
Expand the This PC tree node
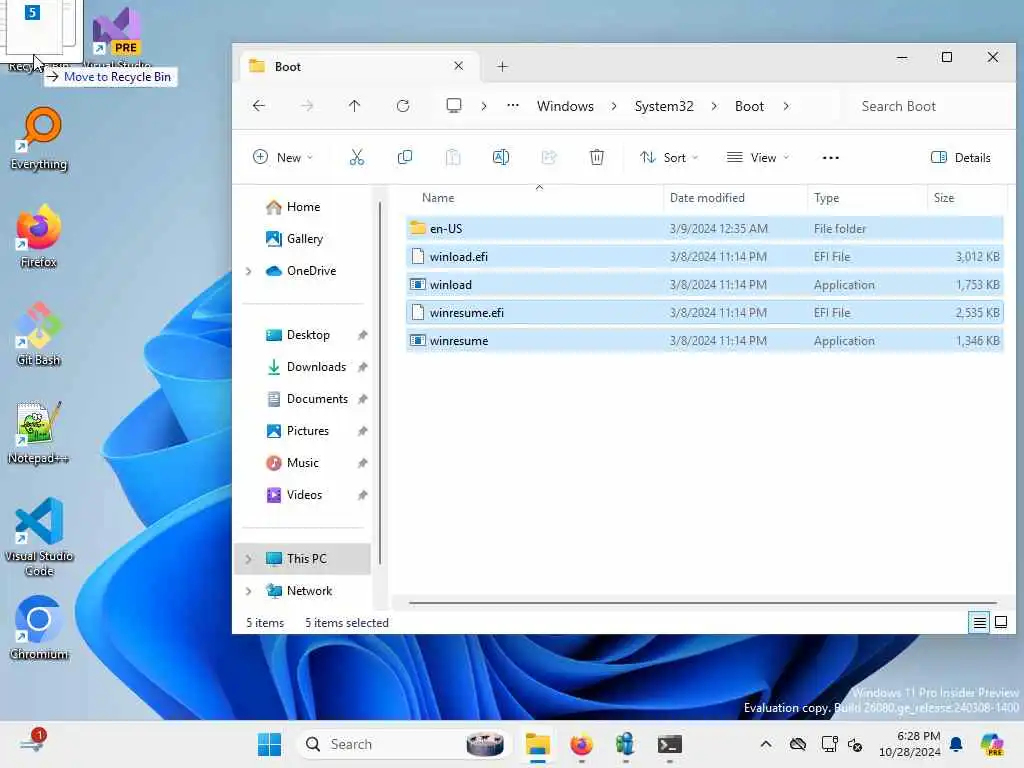pyautogui.click(x=249, y=559)
